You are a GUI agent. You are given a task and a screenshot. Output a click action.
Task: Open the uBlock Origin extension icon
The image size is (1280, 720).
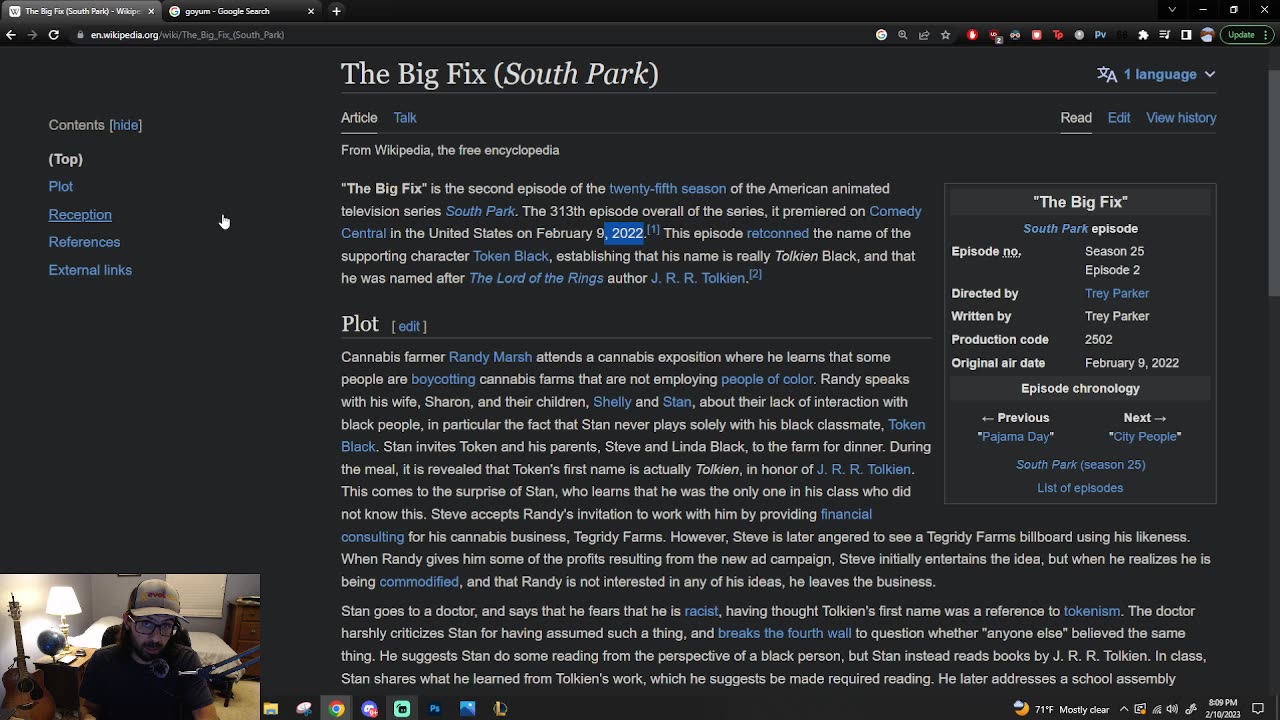click(994, 35)
